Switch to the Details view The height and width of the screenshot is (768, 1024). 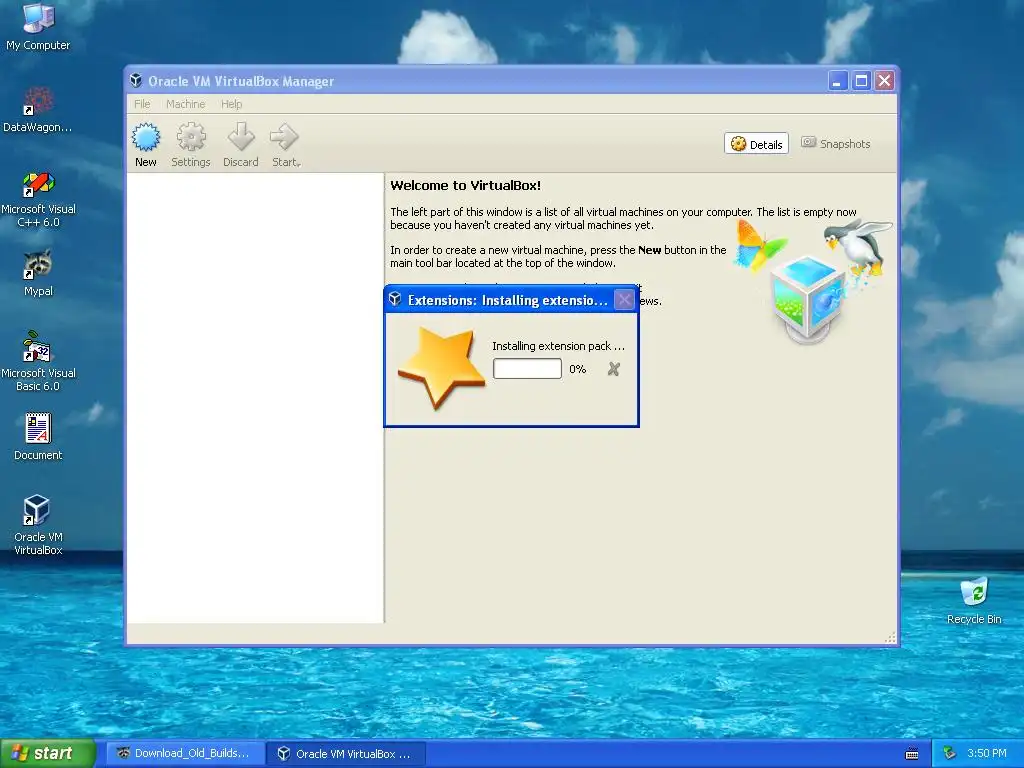coord(756,144)
